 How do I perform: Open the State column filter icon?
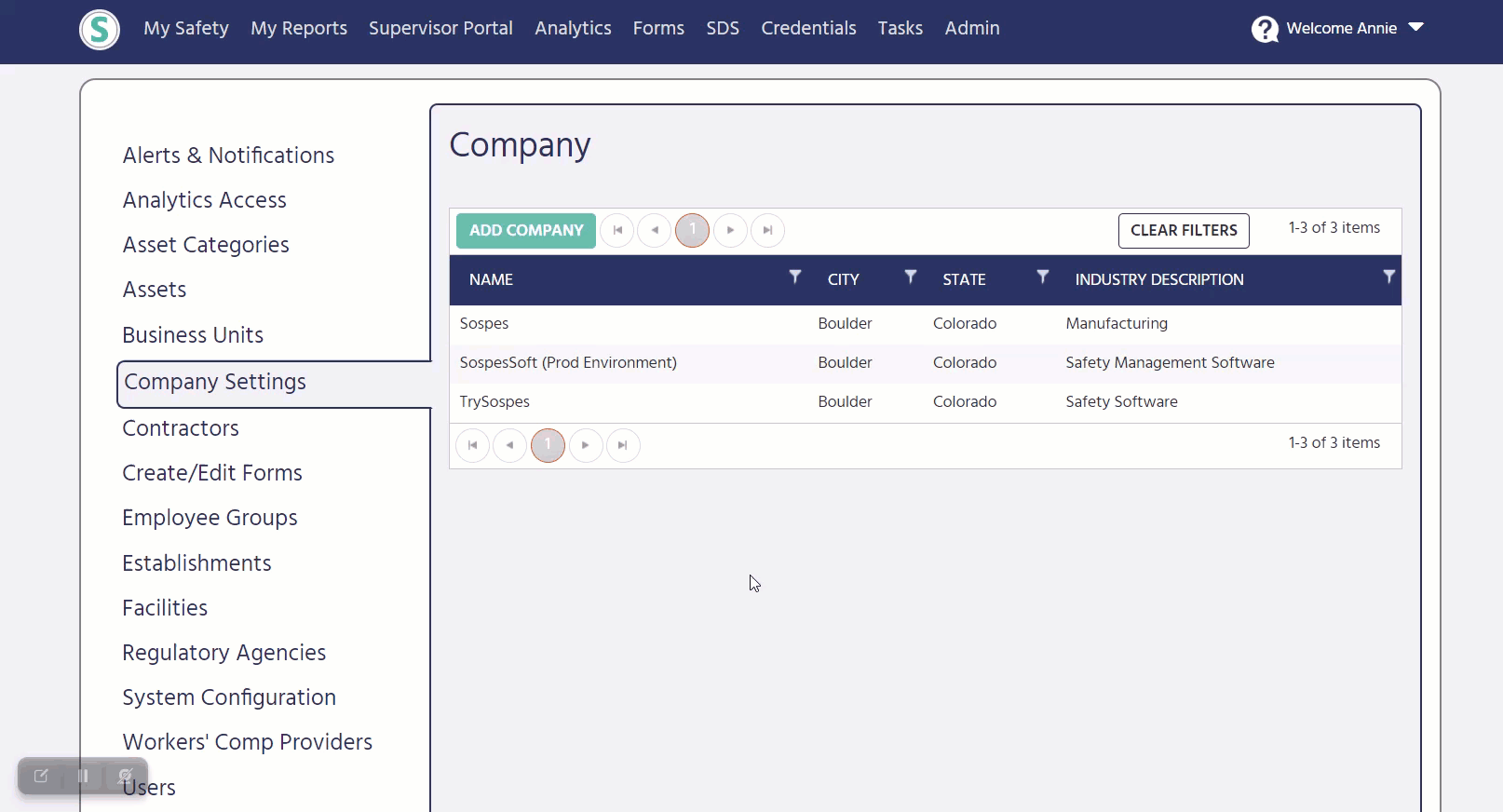[x=1043, y=277]
